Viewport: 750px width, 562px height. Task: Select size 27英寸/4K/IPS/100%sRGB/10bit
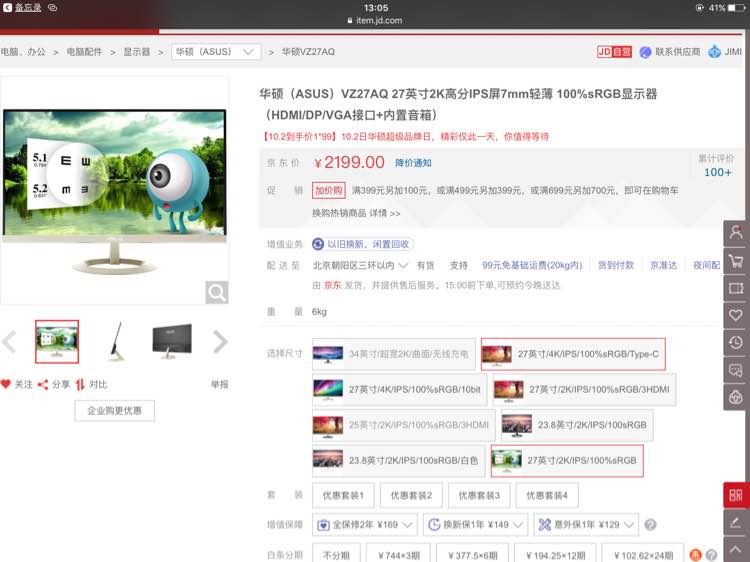[x=399, y=389]
